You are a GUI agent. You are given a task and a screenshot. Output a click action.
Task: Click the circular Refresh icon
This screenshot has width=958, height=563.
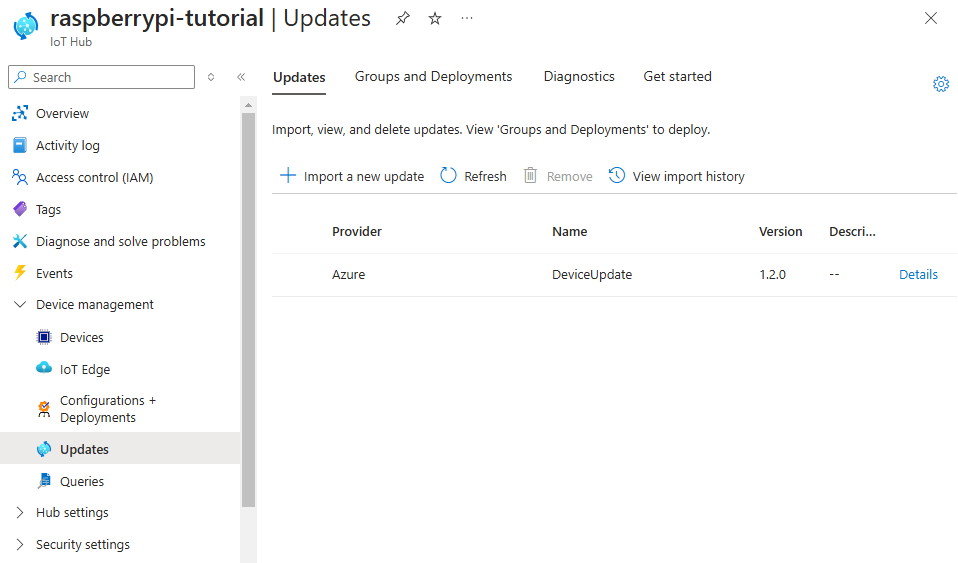448,175
